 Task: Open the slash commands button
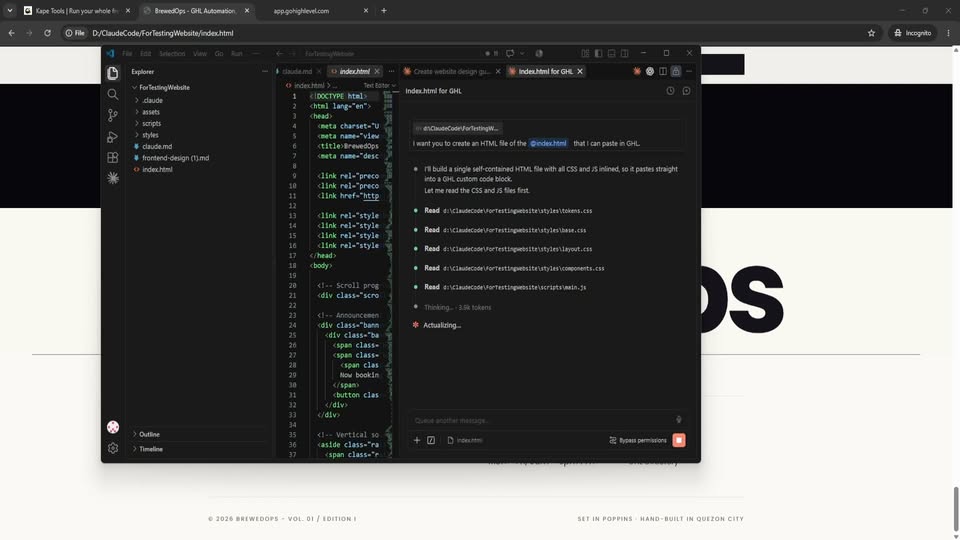coord(431,440)
